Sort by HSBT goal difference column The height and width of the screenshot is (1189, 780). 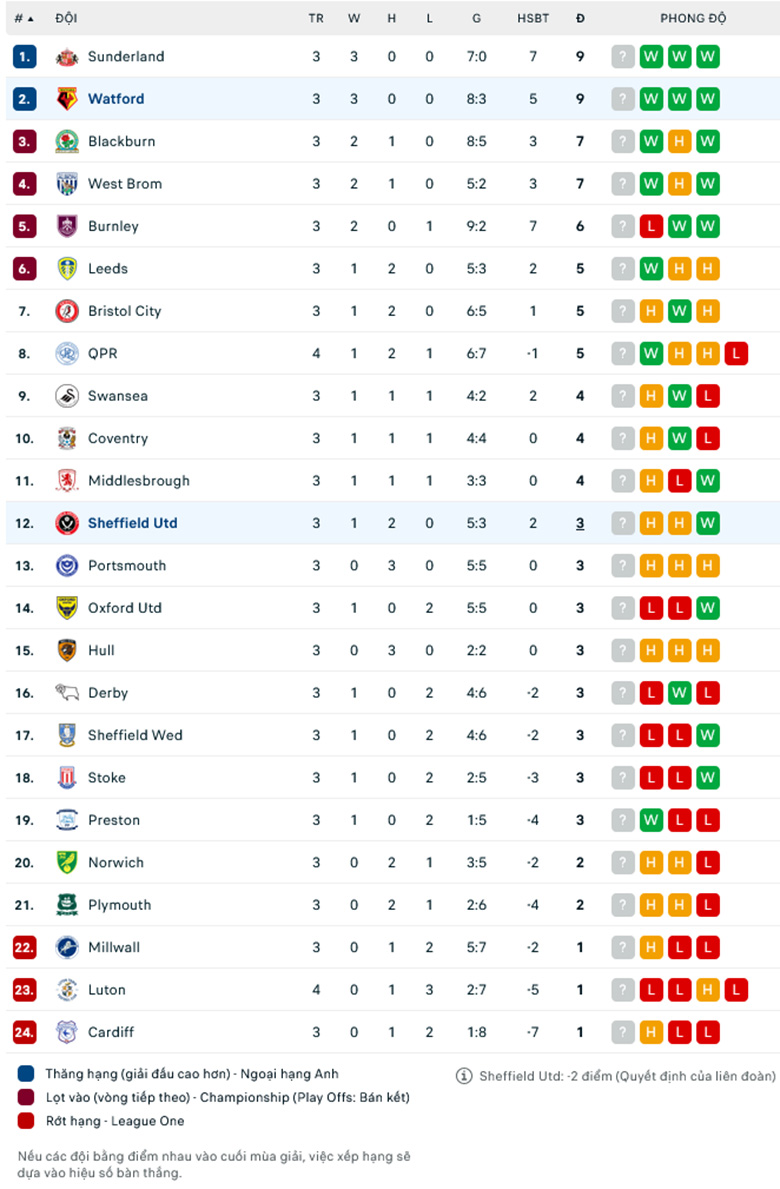533,18
